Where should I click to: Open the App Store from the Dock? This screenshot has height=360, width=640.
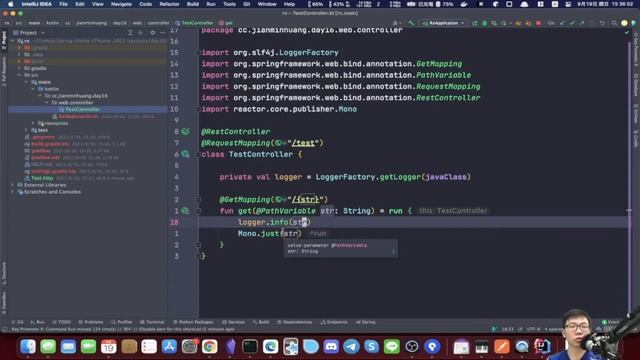point(169,347)
